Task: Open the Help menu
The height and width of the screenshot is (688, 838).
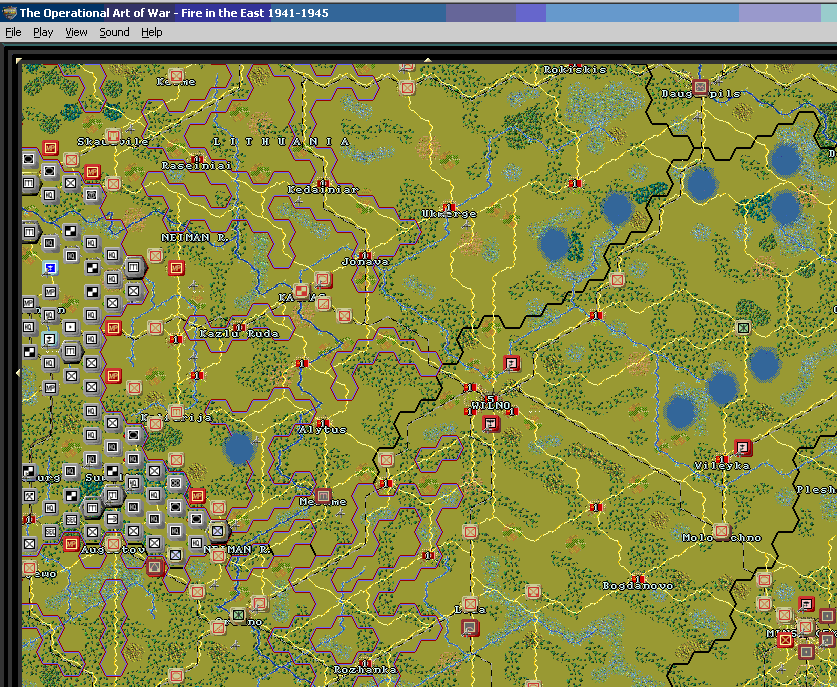Action: (152, 32)
